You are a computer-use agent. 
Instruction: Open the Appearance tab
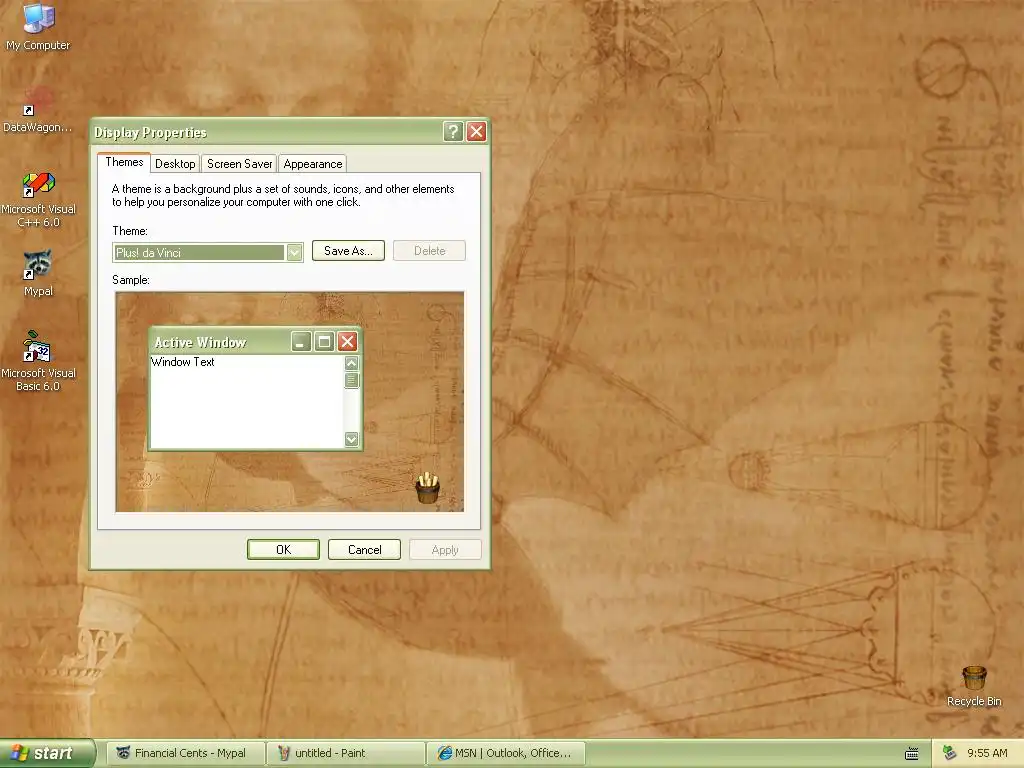click(x=312, y=164)
